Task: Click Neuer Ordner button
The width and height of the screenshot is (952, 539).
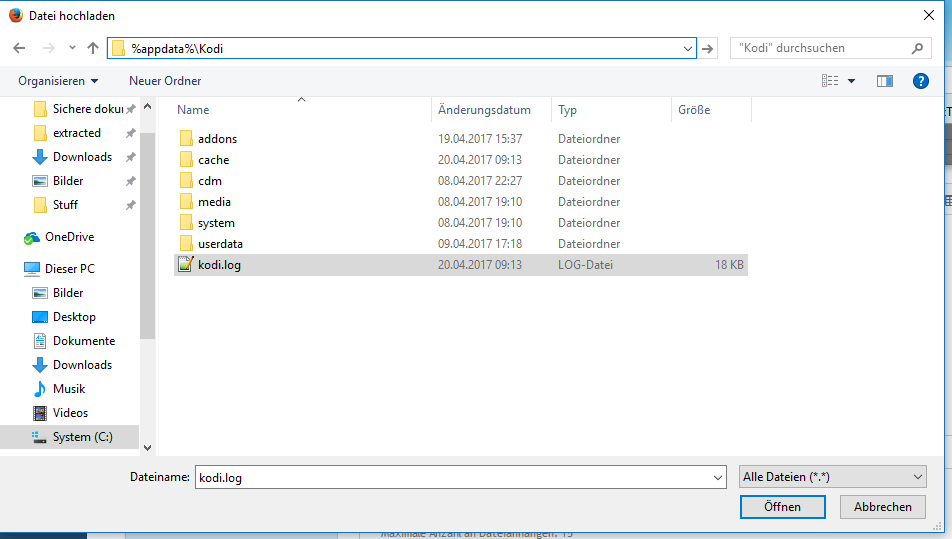Action: point(165,81)
